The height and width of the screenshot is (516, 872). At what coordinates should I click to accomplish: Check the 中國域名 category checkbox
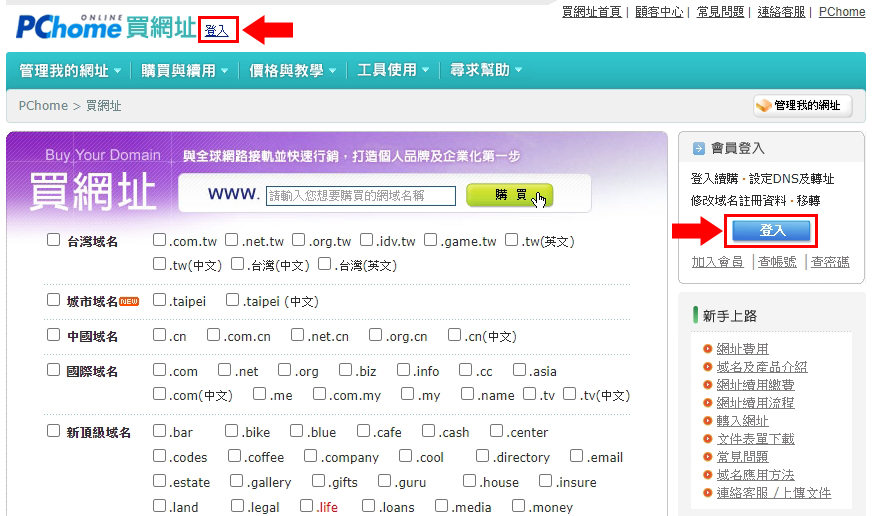click(x=53, y=335)
